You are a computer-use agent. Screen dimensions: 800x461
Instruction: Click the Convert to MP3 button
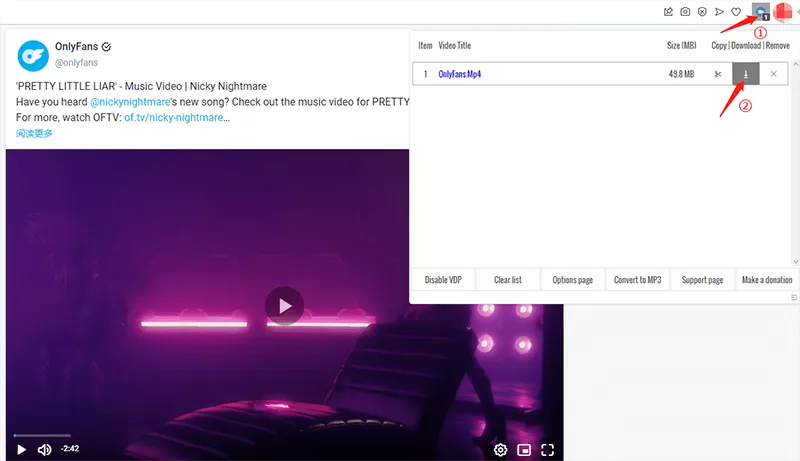click(x=637, y=280)
